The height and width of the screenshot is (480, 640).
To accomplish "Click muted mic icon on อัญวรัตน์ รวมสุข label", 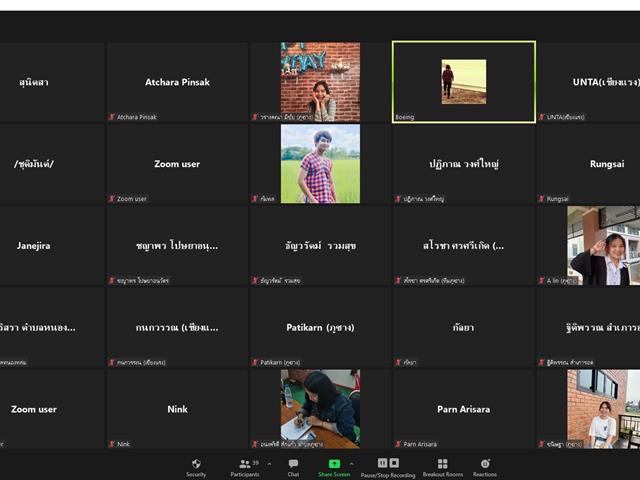I will (x=255, y=281).
